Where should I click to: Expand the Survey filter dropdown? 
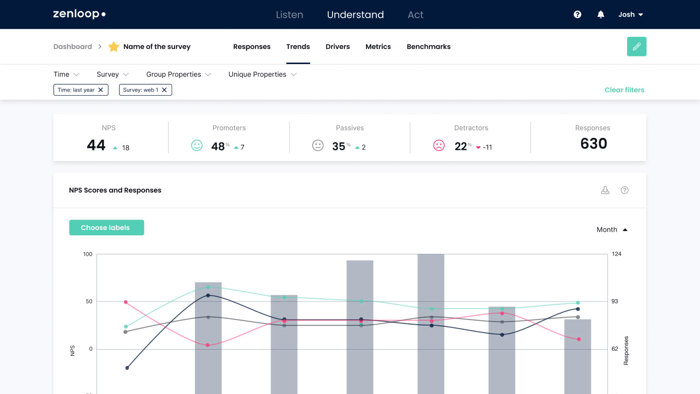click(x=112, y=74)
